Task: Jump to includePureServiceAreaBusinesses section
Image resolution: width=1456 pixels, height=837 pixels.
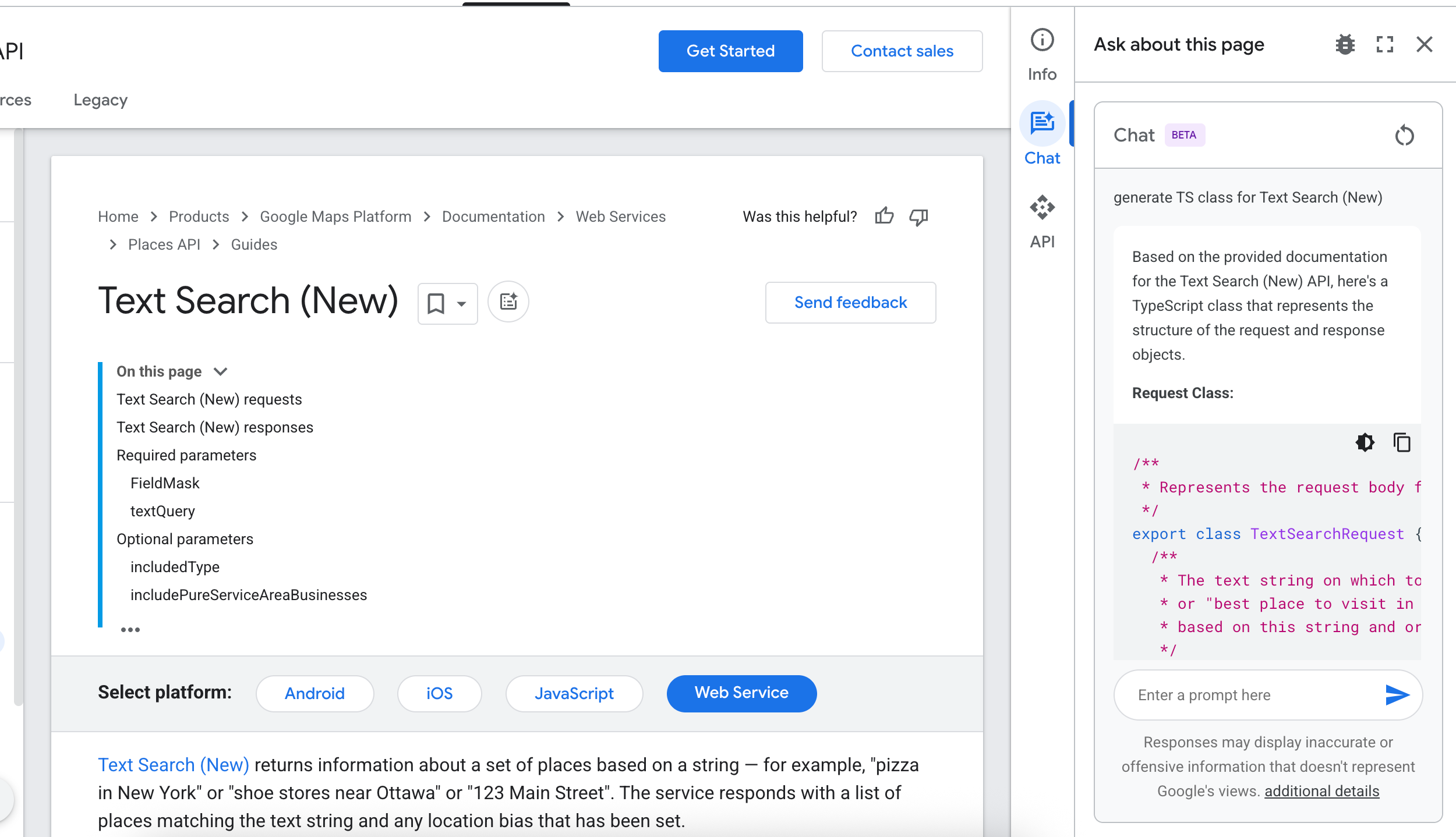Action: point(249,595)
